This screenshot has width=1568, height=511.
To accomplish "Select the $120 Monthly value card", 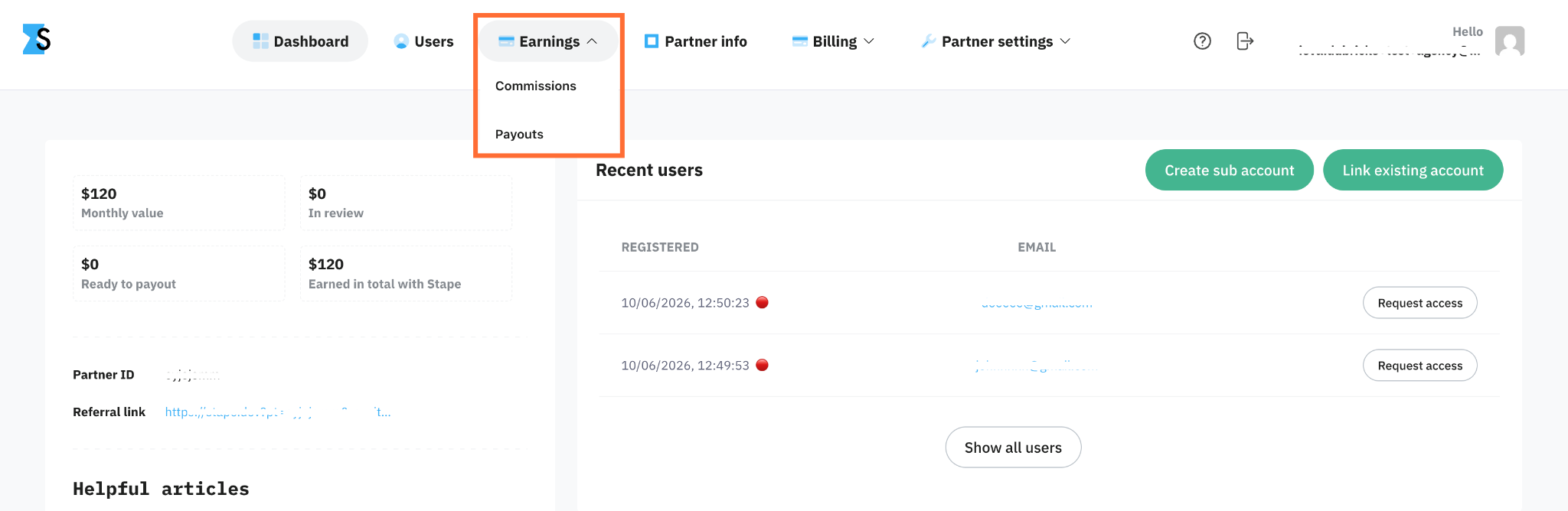I will tap(179, 203).
